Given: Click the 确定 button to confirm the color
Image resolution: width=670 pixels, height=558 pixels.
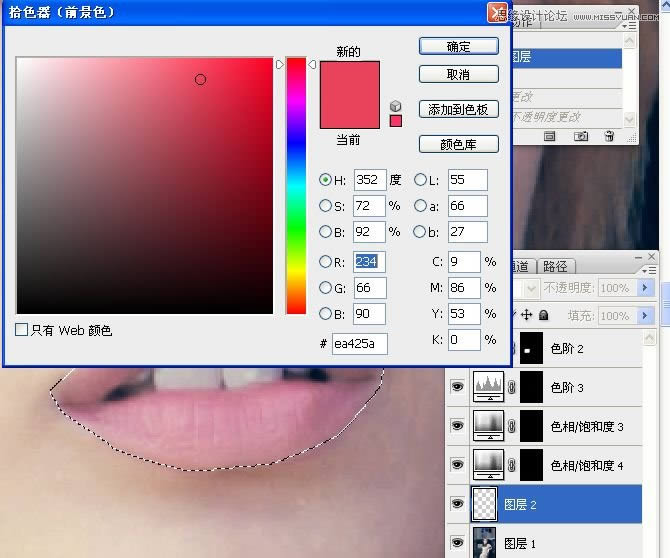Looking at the screenshot, I should [x=458, y=46].
